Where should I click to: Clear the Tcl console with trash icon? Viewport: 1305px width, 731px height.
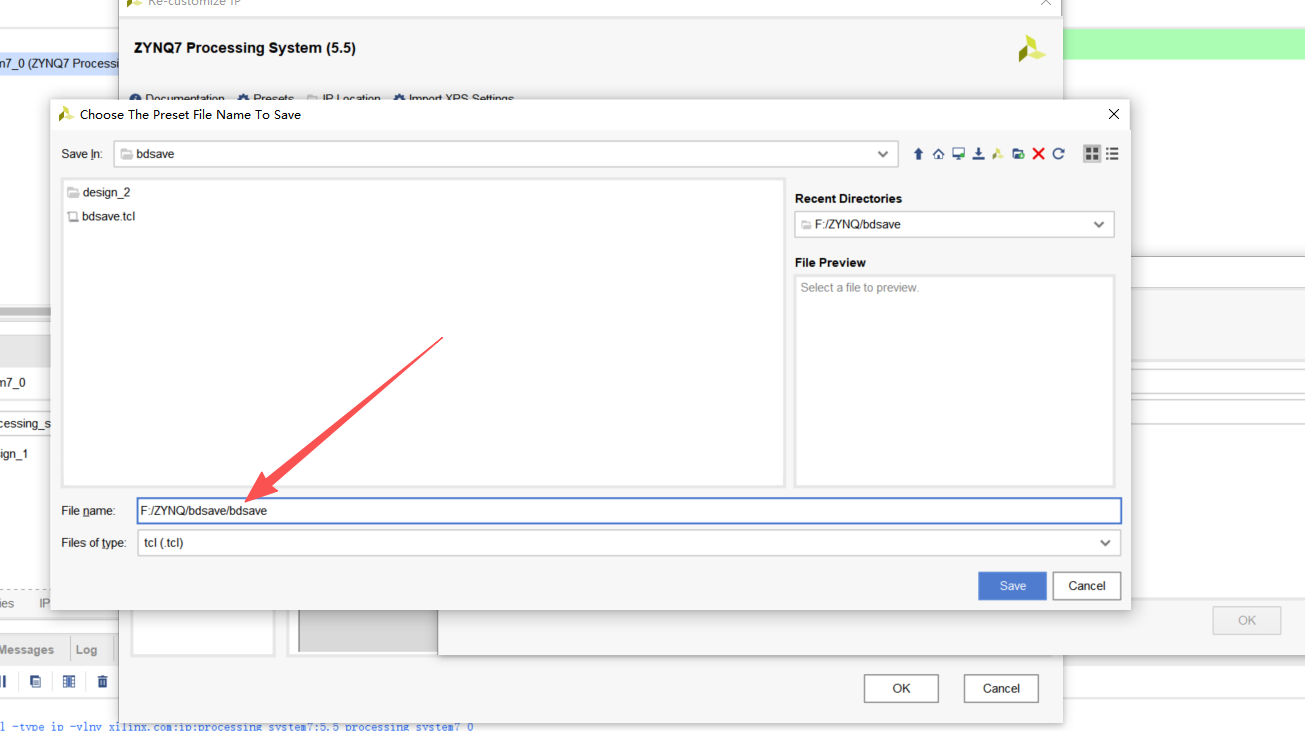[x=102, y=681]
